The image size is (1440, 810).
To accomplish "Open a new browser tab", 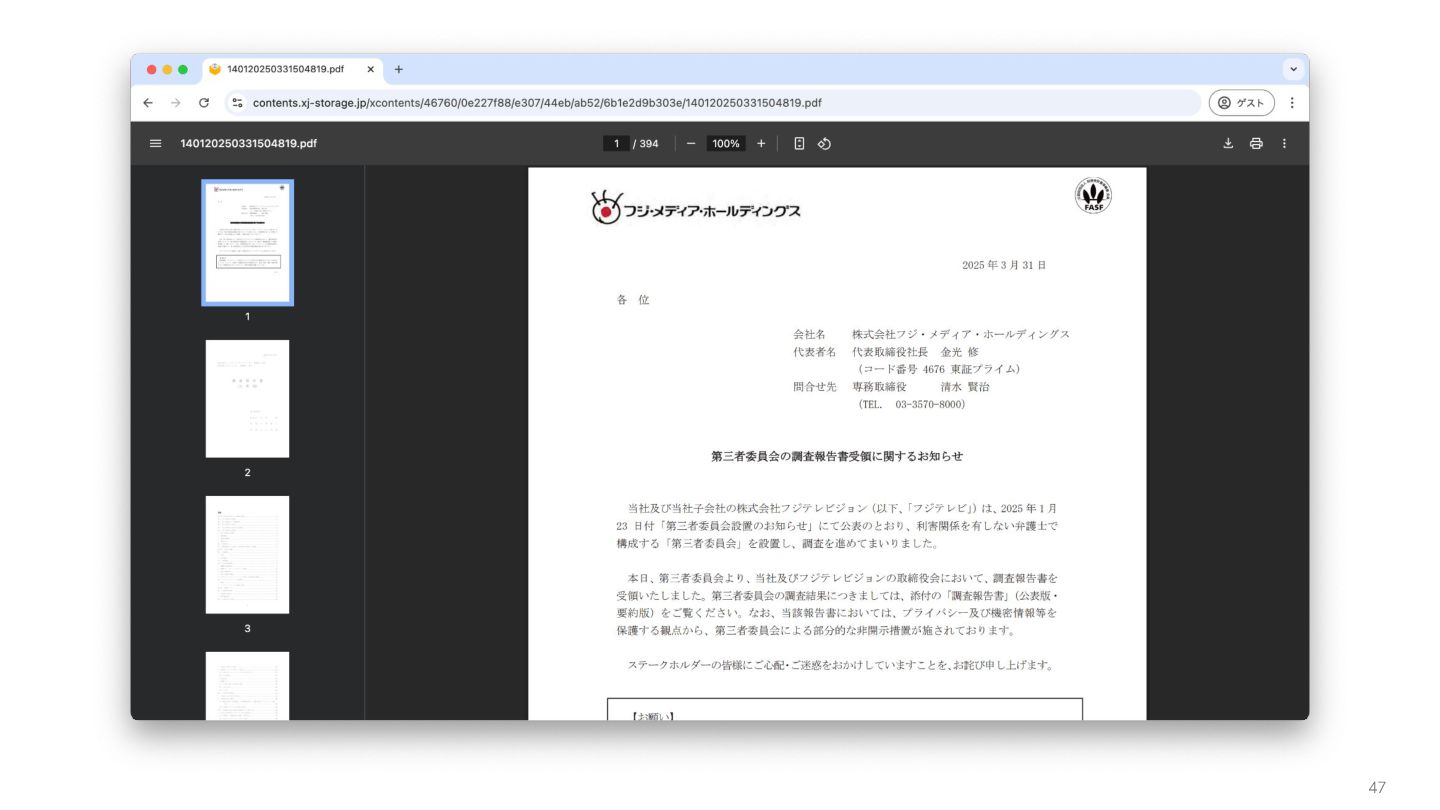I will pos(398,69).
